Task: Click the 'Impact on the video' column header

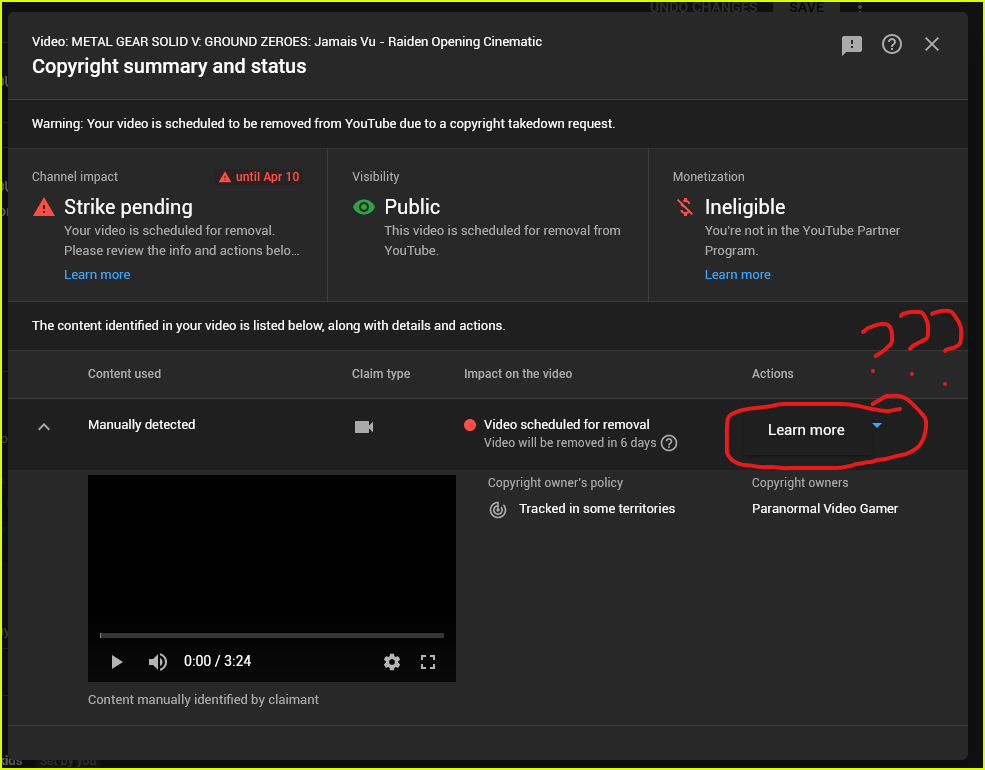Action: tap(518, 374)
